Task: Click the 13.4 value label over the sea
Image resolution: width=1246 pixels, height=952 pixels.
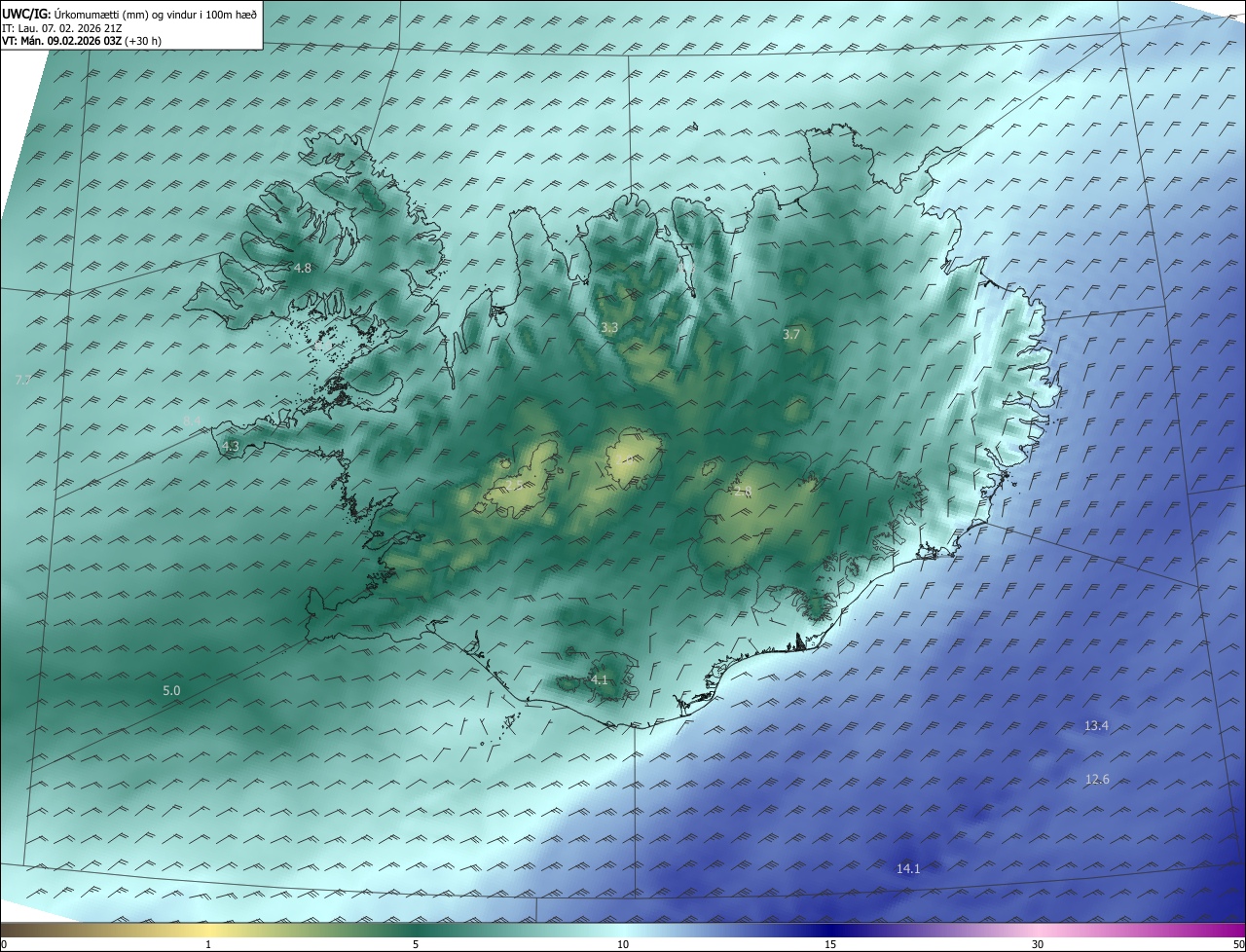Action: pos(1097,725)
